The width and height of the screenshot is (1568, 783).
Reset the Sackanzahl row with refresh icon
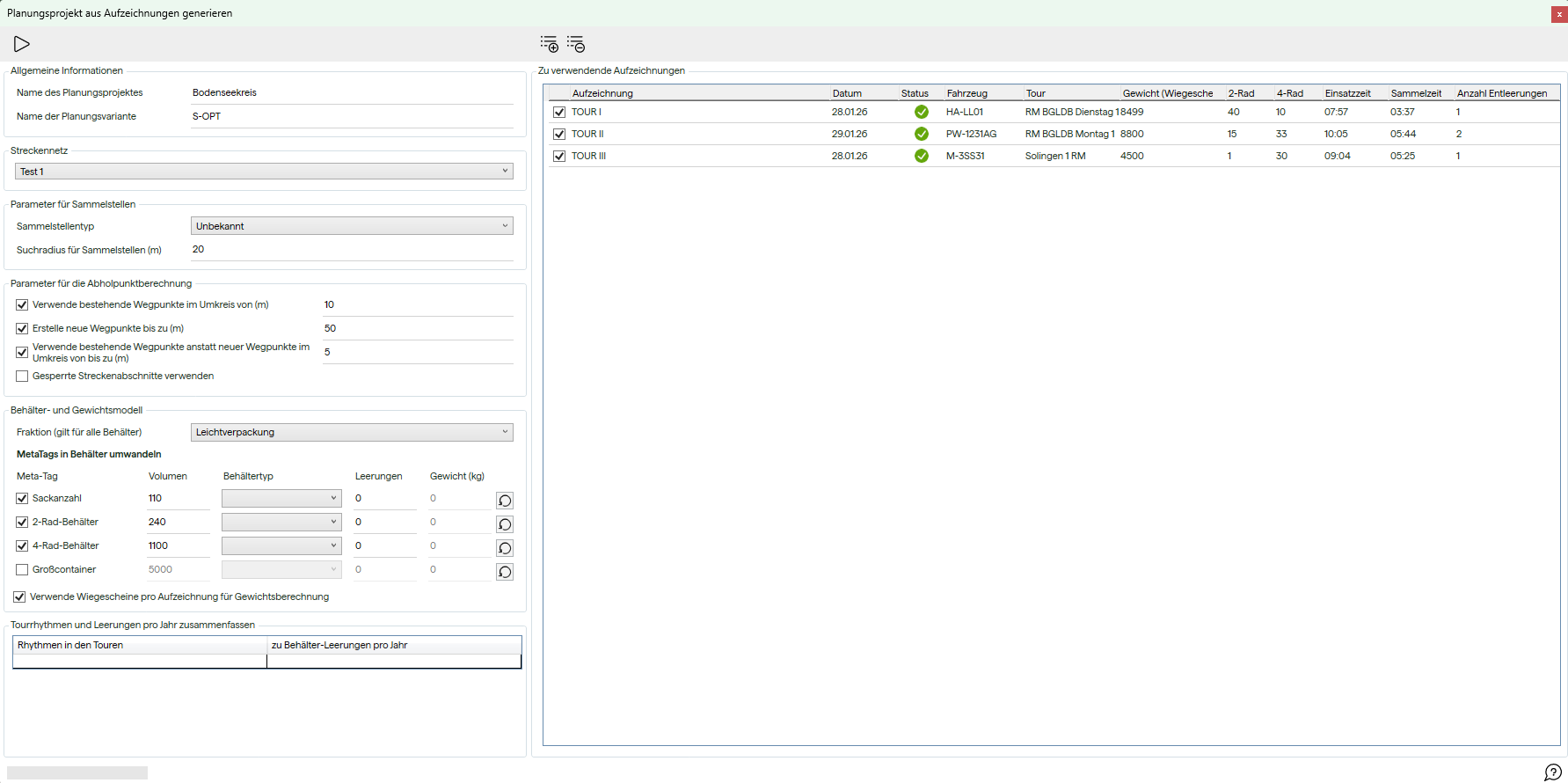(505, 501)
